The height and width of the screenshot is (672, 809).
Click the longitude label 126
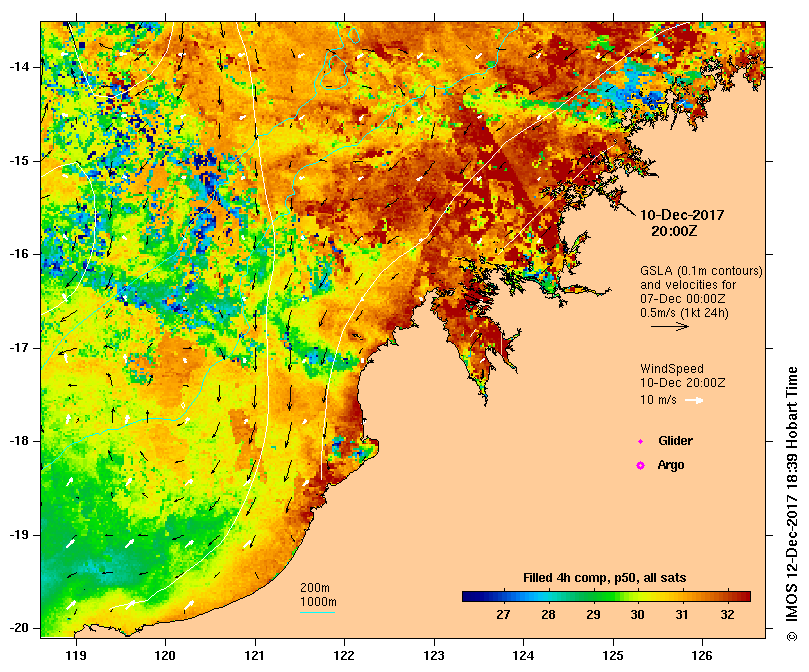pyautogui.click(x=702, y=656)
